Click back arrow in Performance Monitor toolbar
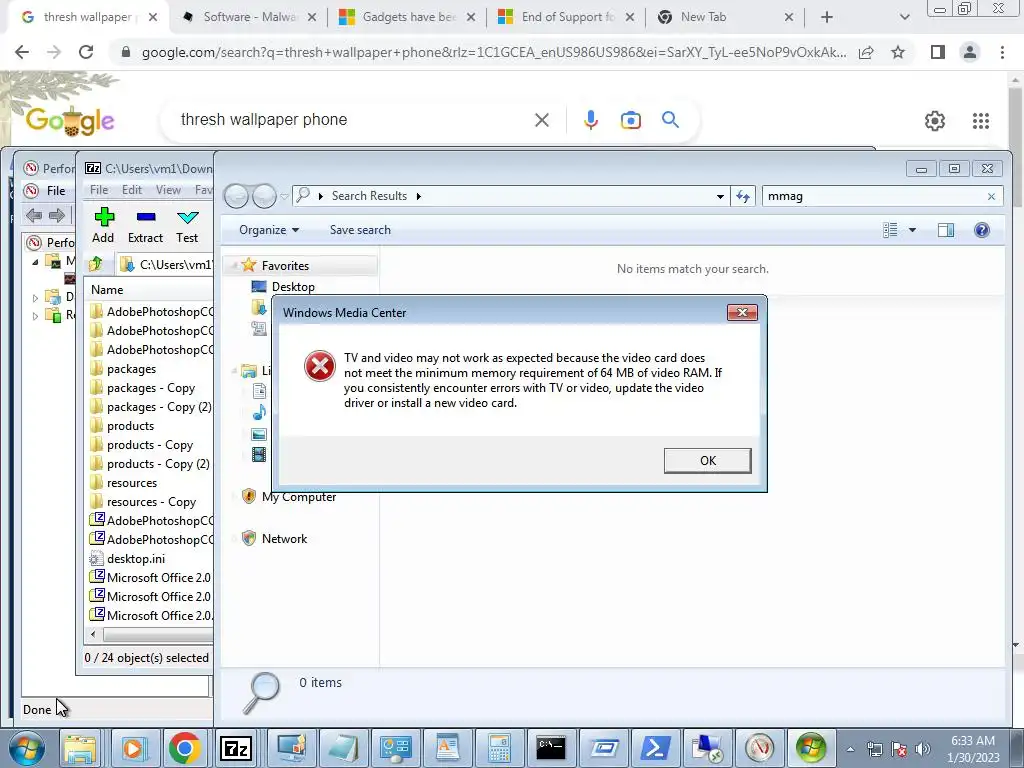 (x=34, y=215)
